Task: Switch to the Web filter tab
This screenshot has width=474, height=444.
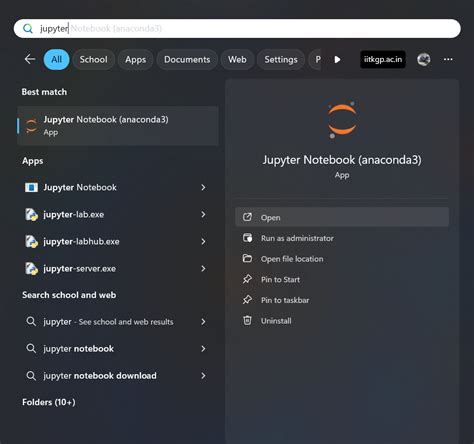Action: (x=237, y=59)
